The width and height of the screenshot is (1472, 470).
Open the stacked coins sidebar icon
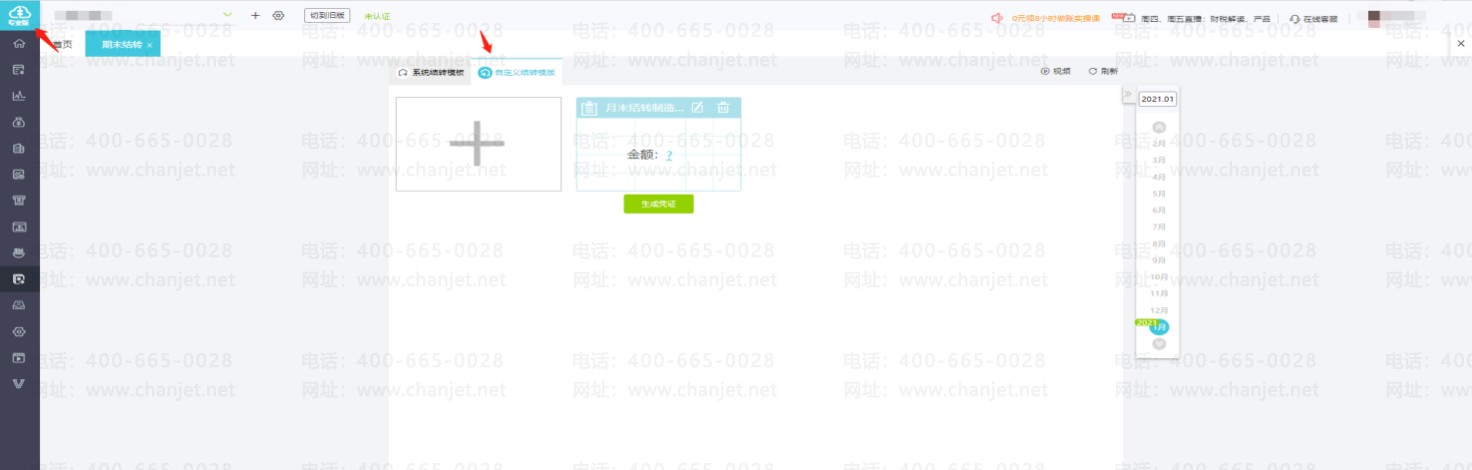19,253
